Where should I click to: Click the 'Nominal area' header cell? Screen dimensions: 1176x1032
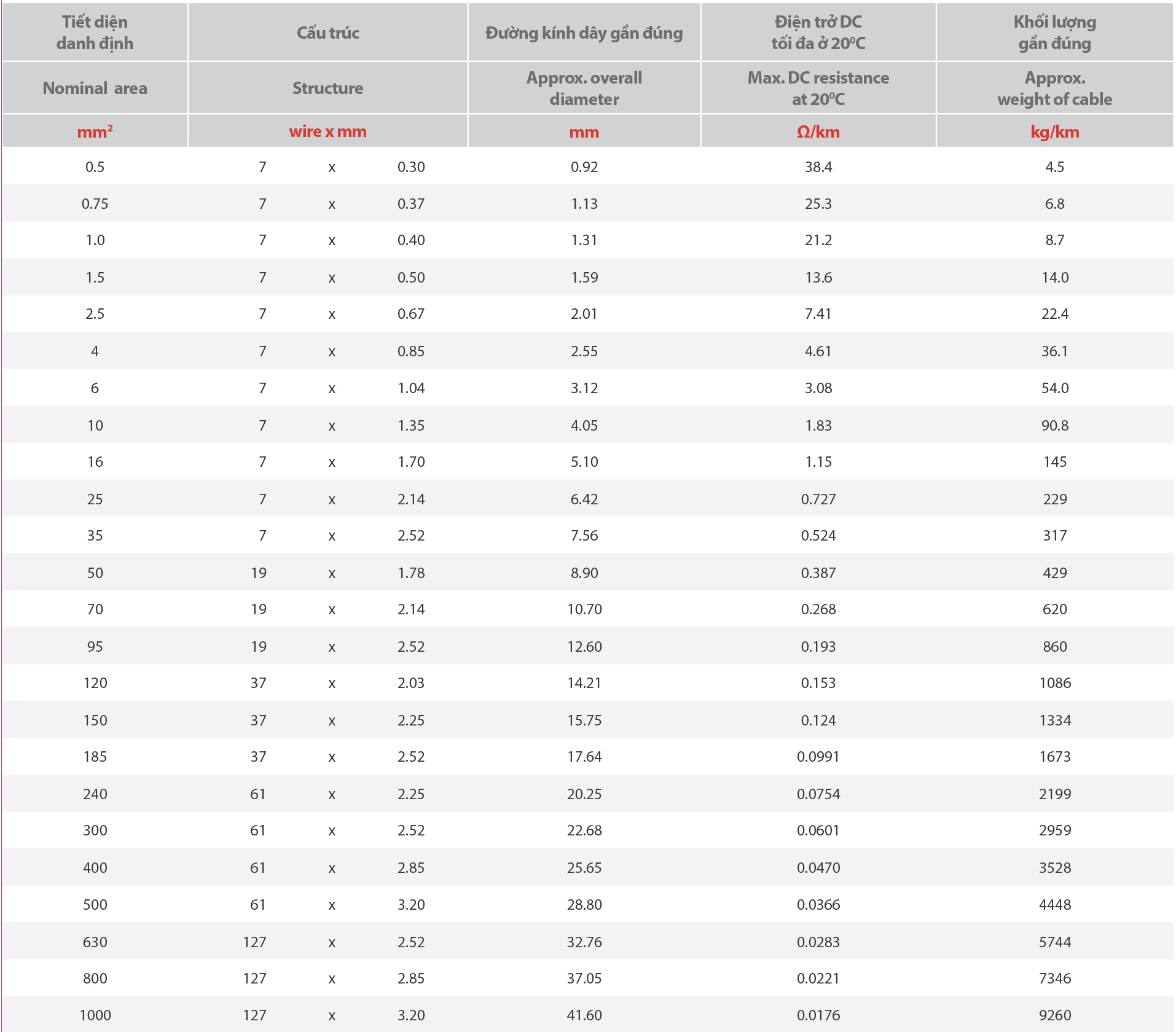coord(95,88)
